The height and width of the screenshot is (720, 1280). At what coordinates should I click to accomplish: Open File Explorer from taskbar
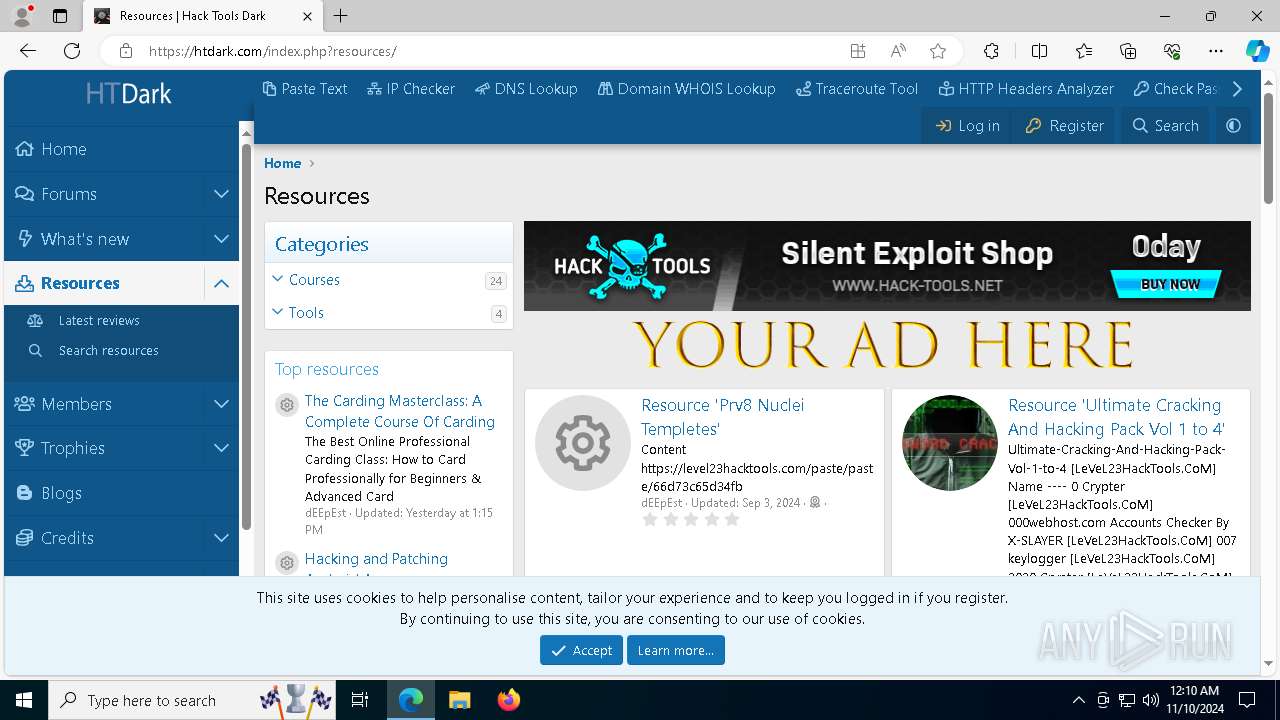(x=459, y=700)
